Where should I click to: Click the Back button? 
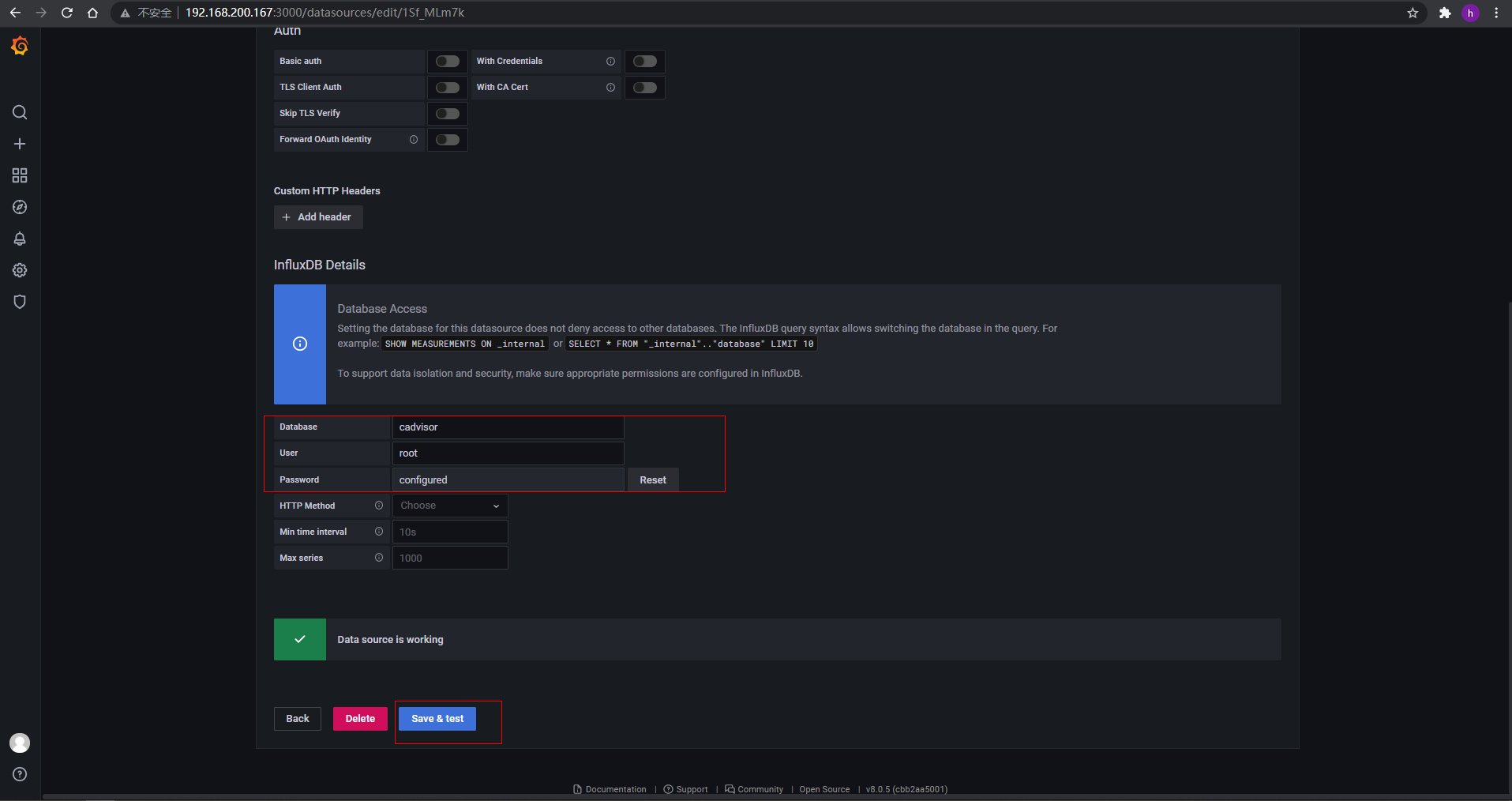click(x=298, y=719)
